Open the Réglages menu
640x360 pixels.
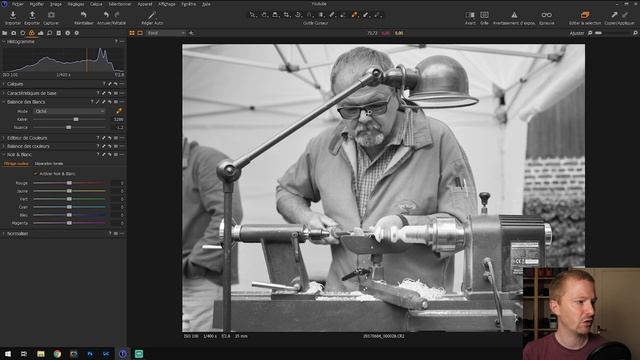[x=76, y=4]
